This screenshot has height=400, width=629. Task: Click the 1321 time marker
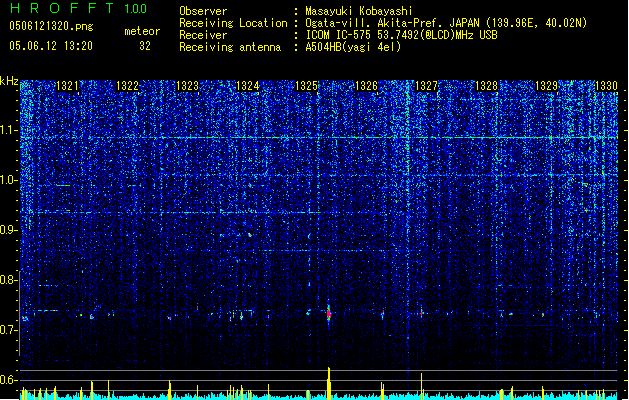pos(67,86)
